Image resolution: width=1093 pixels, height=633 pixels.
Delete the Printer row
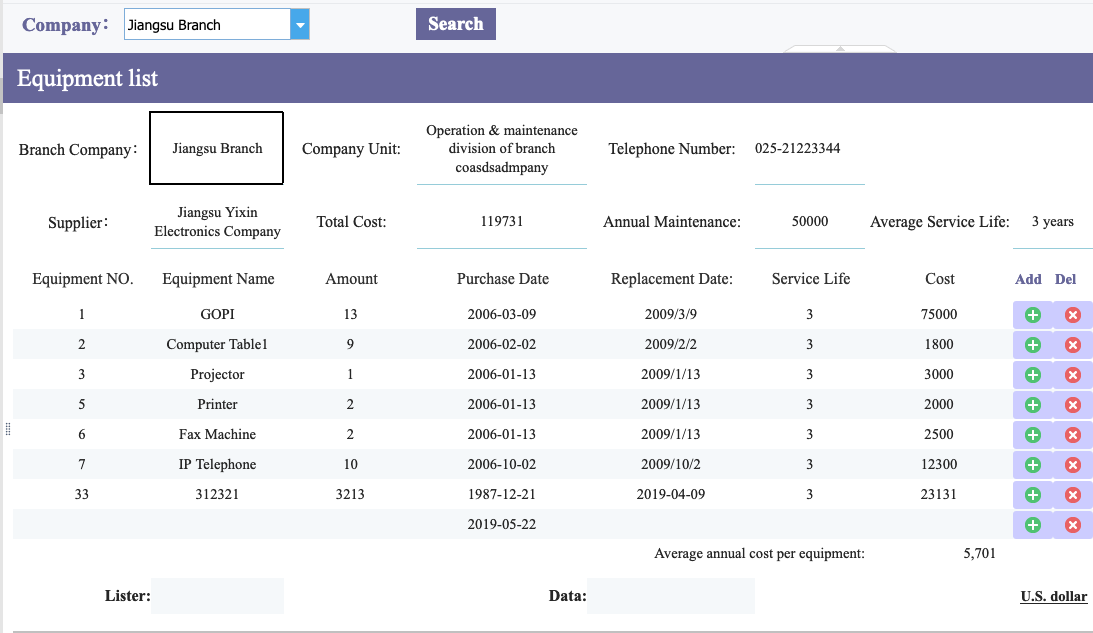1073,405
